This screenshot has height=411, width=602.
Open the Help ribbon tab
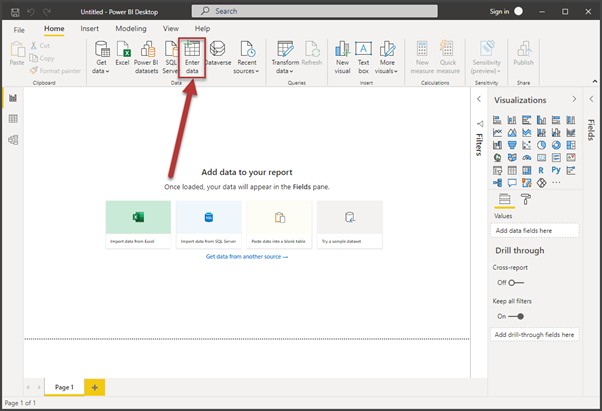coord(202,29)
